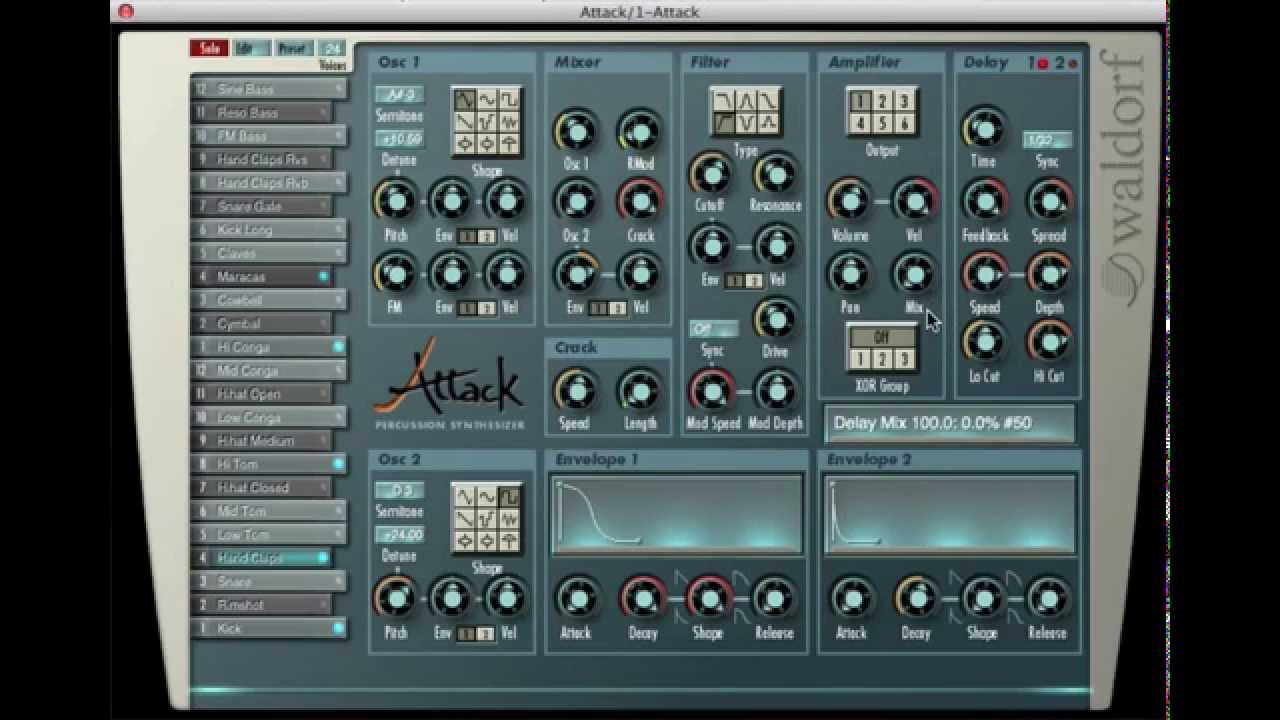This screenshot has width=1280, height=720.
Task: Toggle Osc 2 Pitch envelope 1/2 switch
Action: (x=477, y=634)
